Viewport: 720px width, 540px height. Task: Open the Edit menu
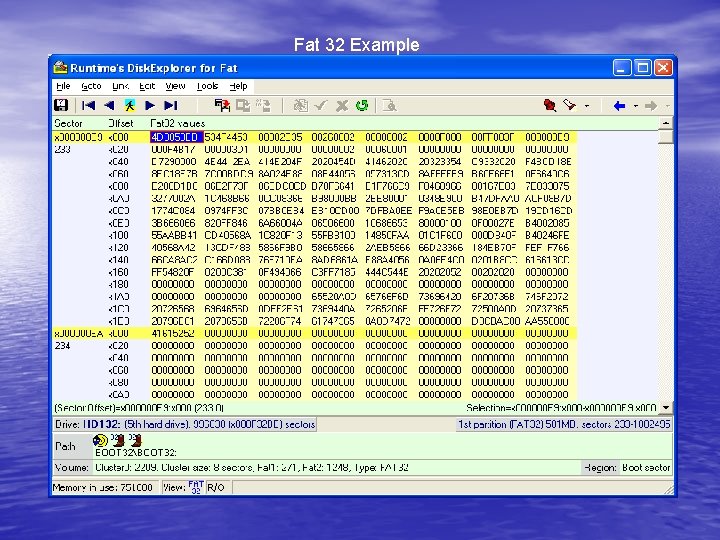pyautogui.click(x=147, y=86)
